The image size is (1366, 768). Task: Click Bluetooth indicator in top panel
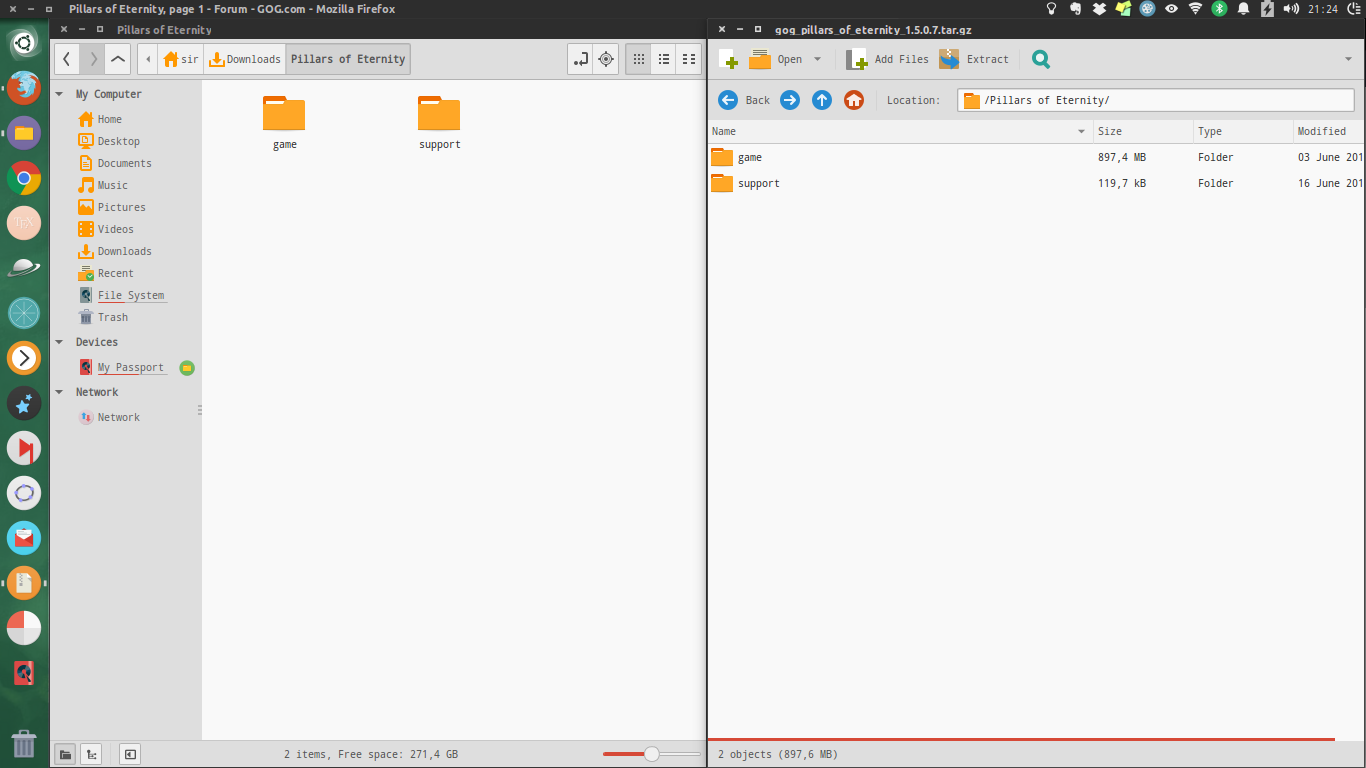click(x=1219, y=9)
